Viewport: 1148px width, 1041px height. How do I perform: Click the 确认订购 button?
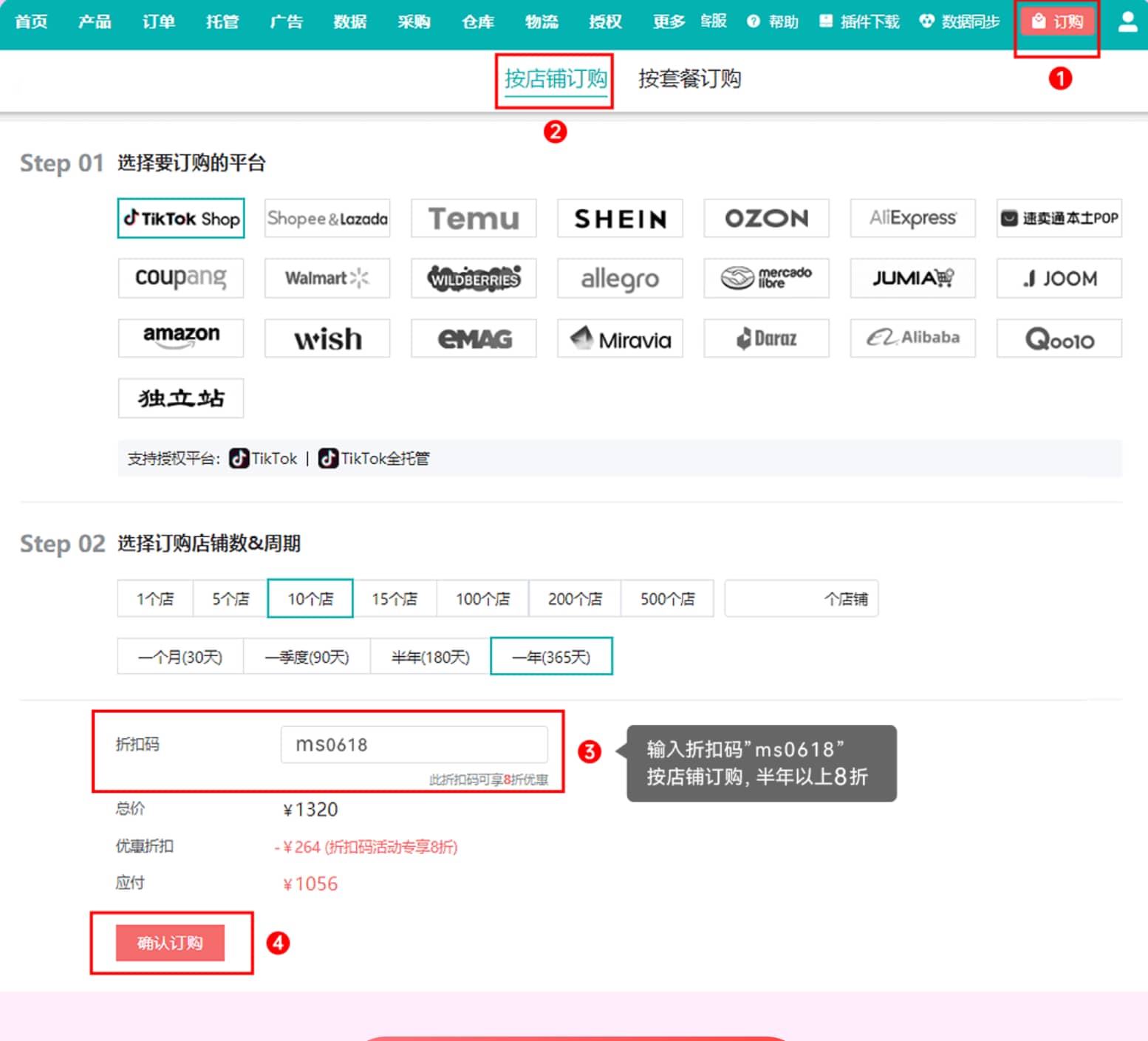coord(170,943)
